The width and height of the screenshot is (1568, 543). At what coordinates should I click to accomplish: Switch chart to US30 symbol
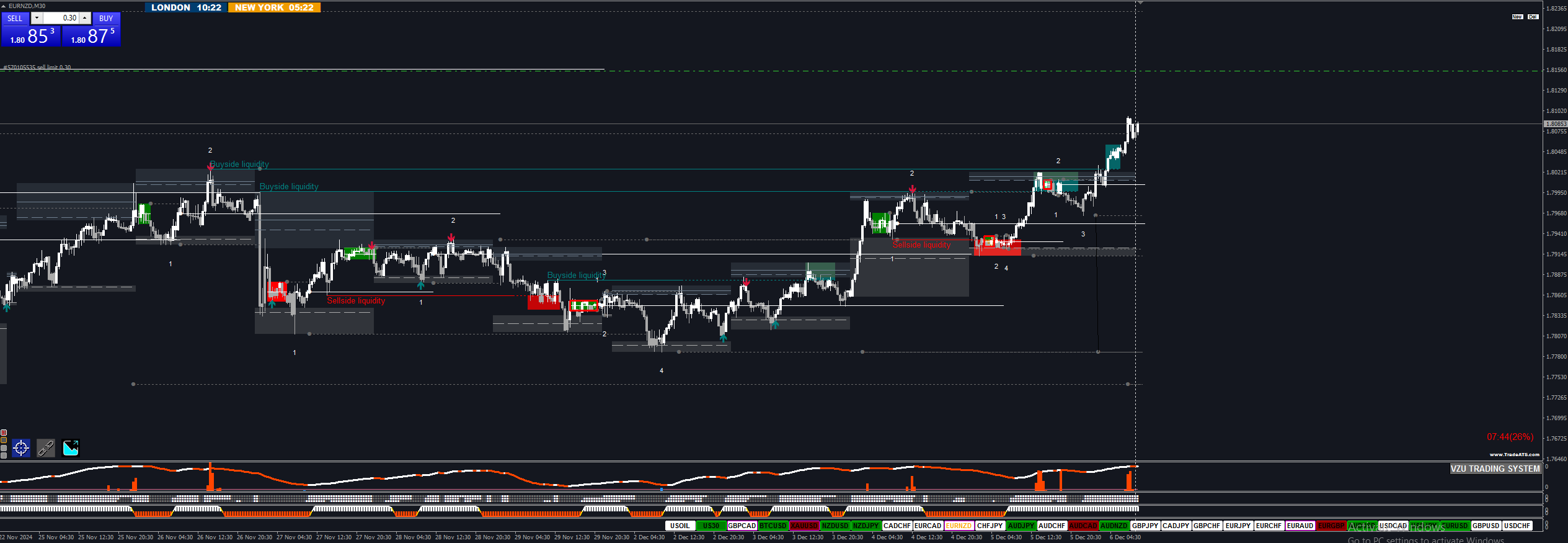click(x=711, y=526)
